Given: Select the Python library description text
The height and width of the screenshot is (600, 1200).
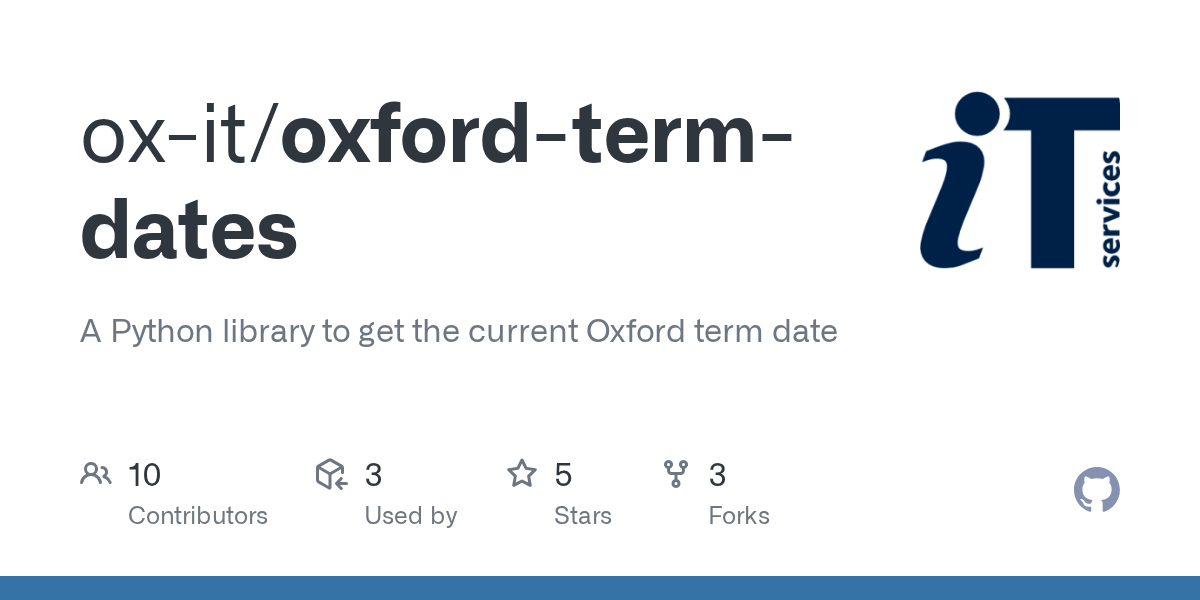Looking at the screenshot, I should point(458,331).
